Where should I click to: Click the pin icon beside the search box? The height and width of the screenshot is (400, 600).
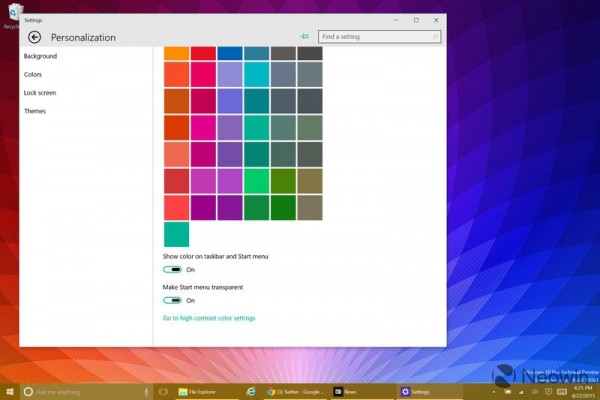tap(304, 37)
